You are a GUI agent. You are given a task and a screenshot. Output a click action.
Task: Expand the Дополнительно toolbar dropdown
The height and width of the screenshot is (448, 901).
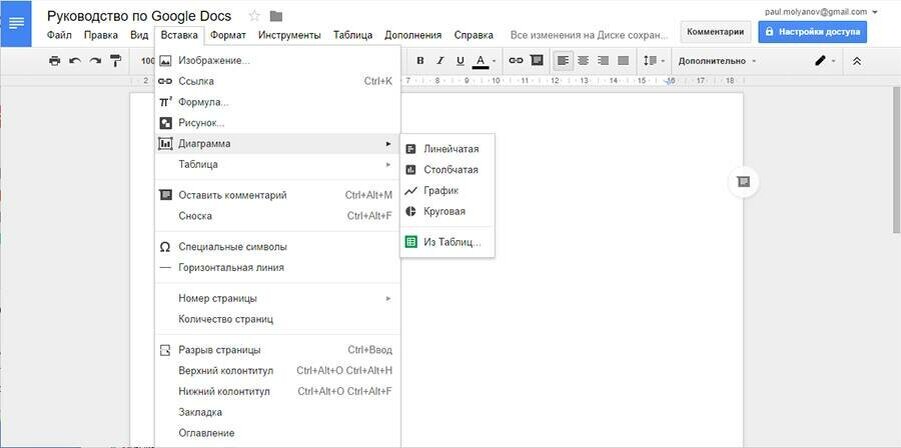[717, 61]
